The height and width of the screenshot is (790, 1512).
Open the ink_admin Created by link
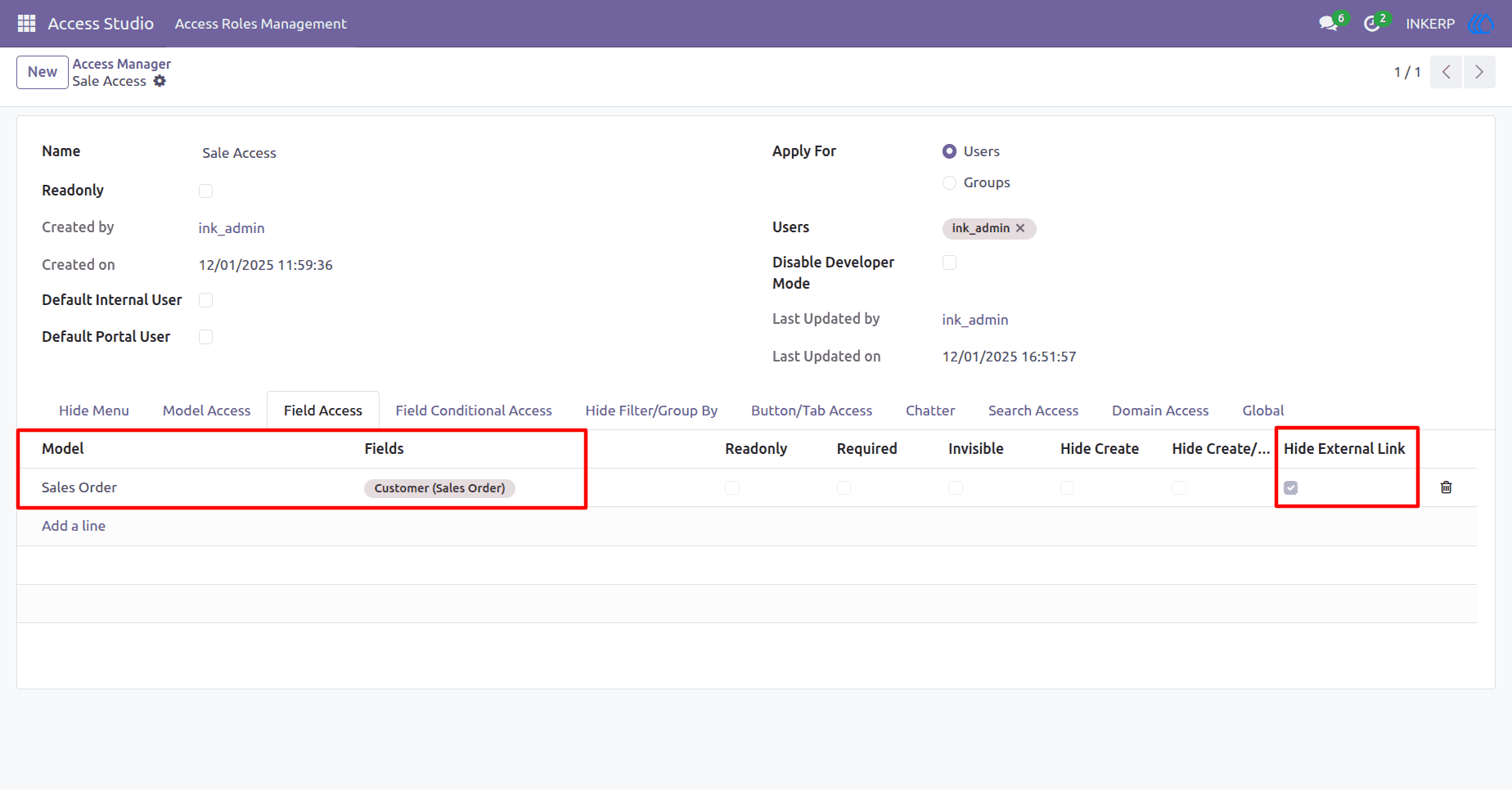(x=232, y=228)
